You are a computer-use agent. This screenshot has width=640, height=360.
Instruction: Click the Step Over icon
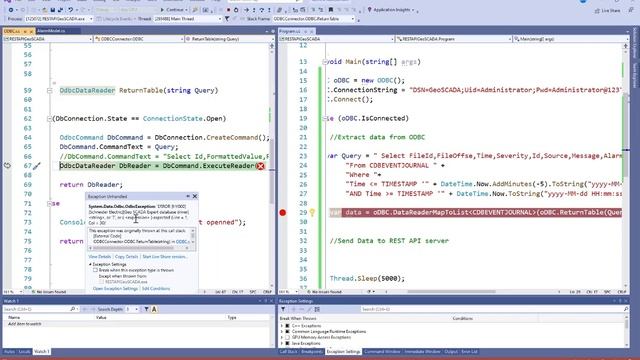click(x=261, y=10)
